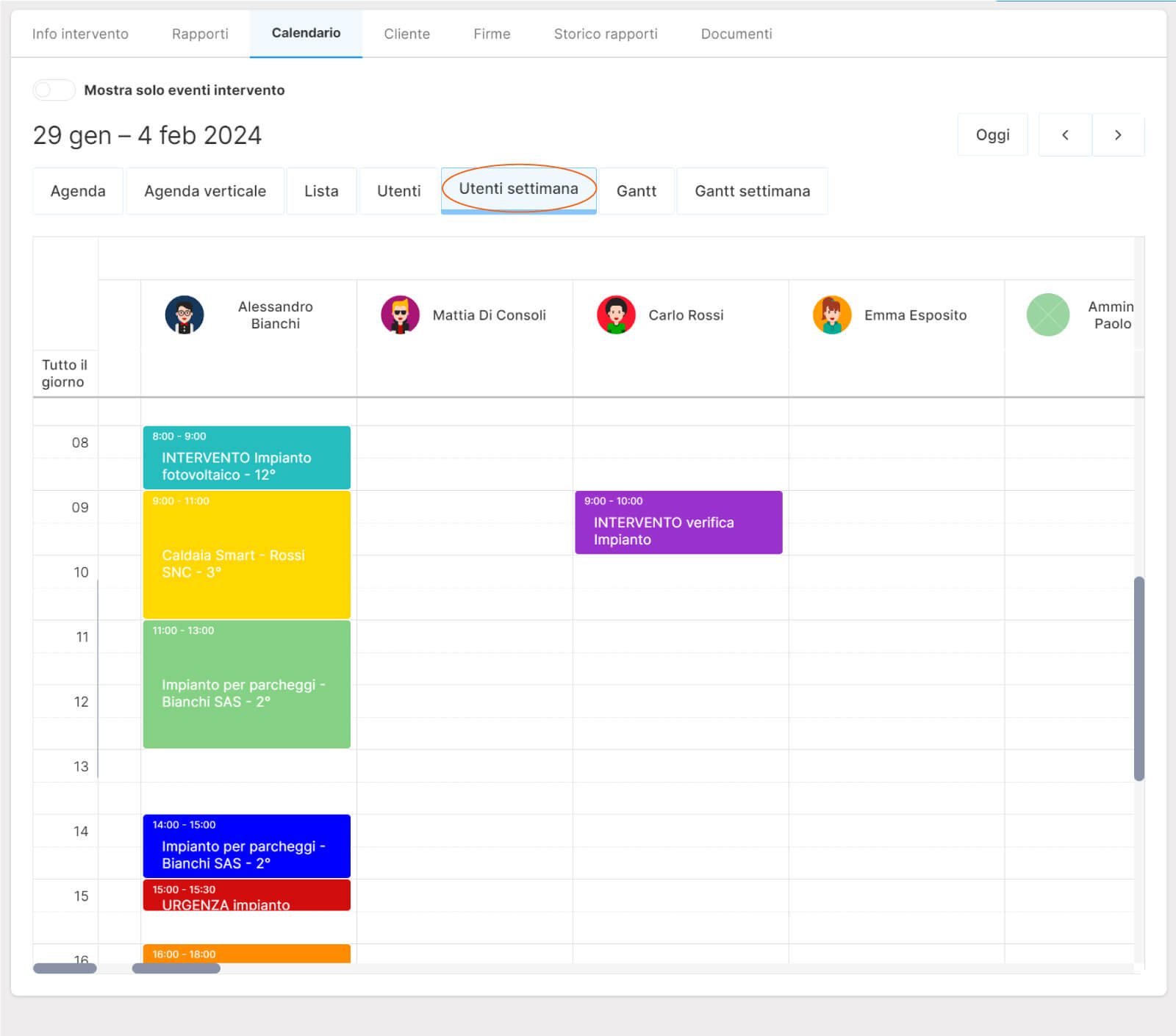The height and width of the screenshot is (1036, 1176).
Task: Select the Lista view button
Action: click(x=321, y=191)
